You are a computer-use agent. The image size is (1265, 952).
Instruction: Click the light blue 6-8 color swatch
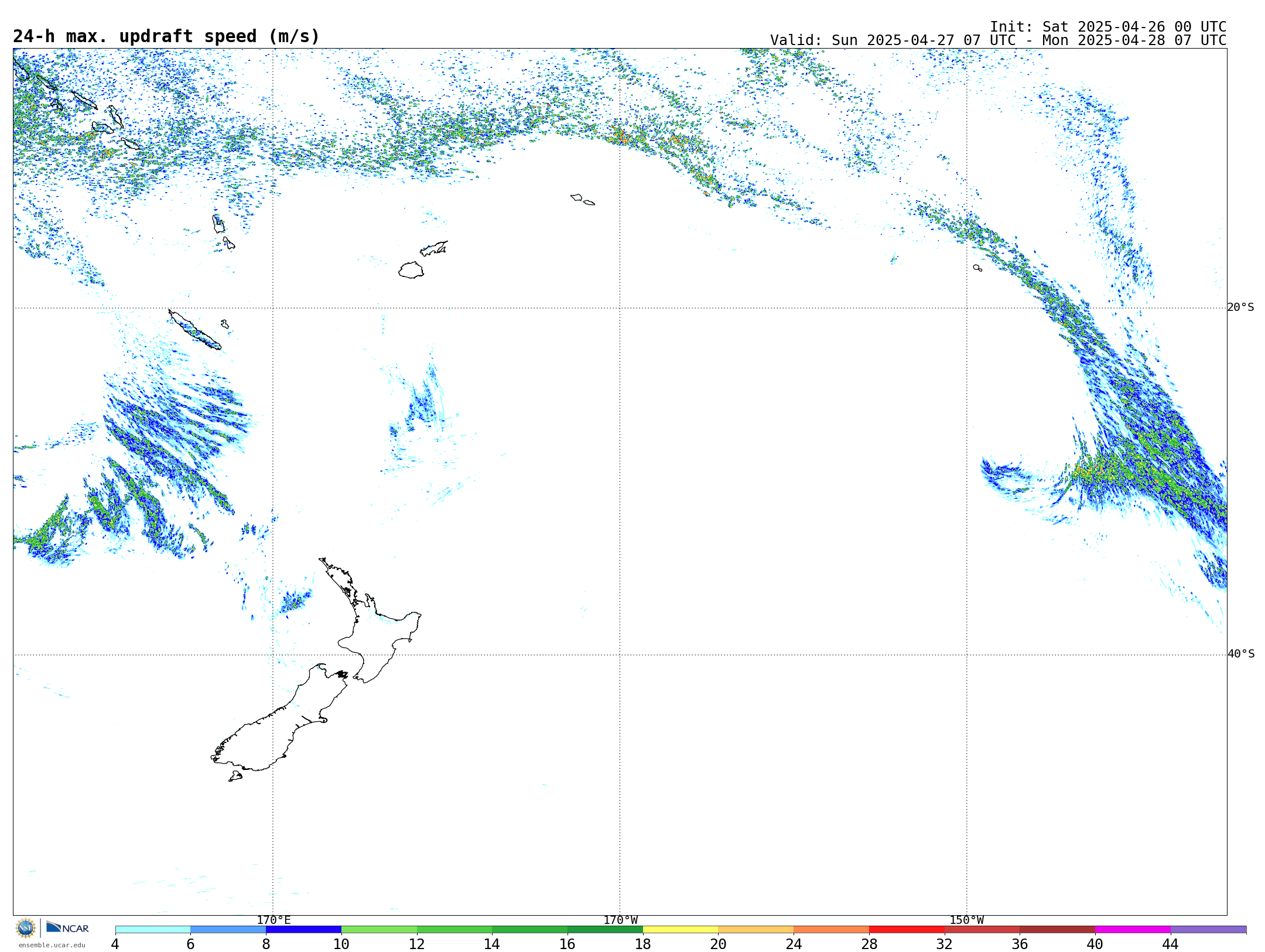point(228,930)
